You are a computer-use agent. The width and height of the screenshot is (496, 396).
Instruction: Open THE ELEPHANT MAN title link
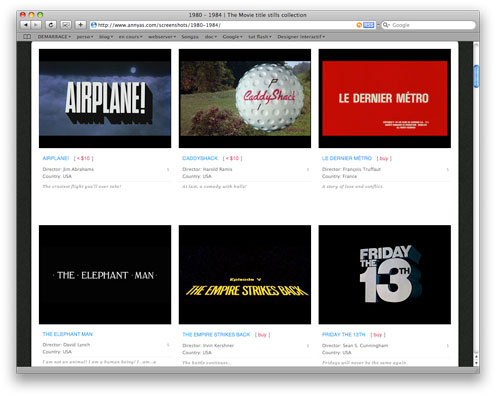[68, 334]
